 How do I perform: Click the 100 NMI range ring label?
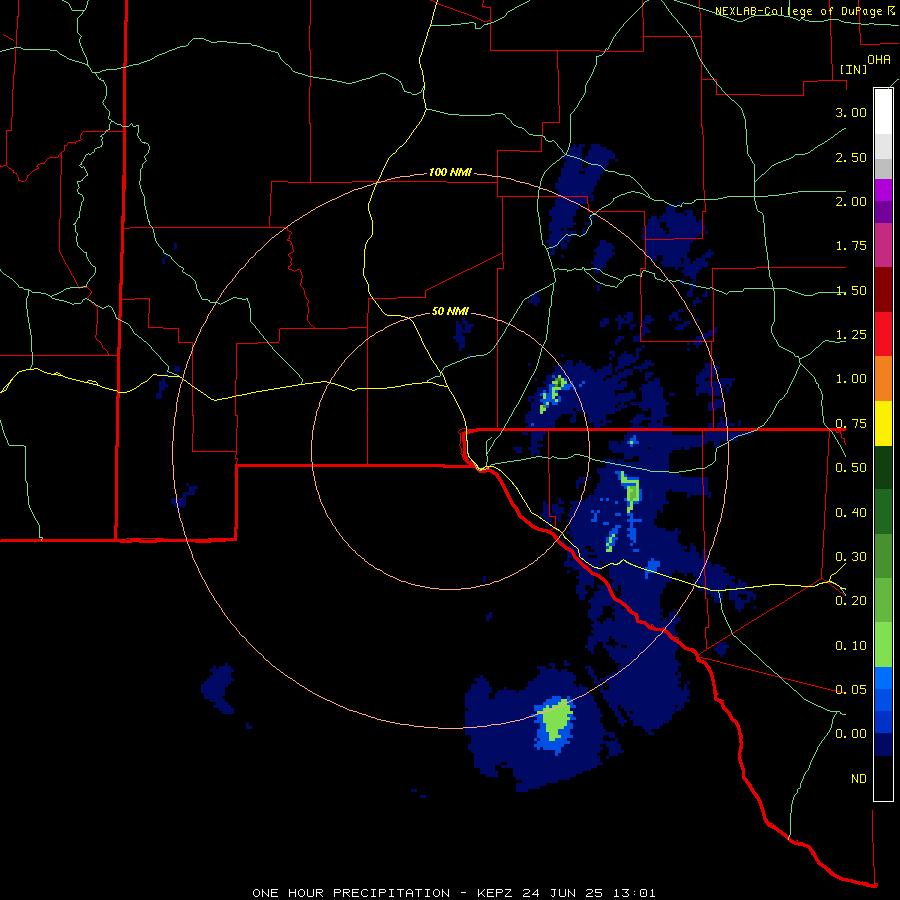[450, 172]
